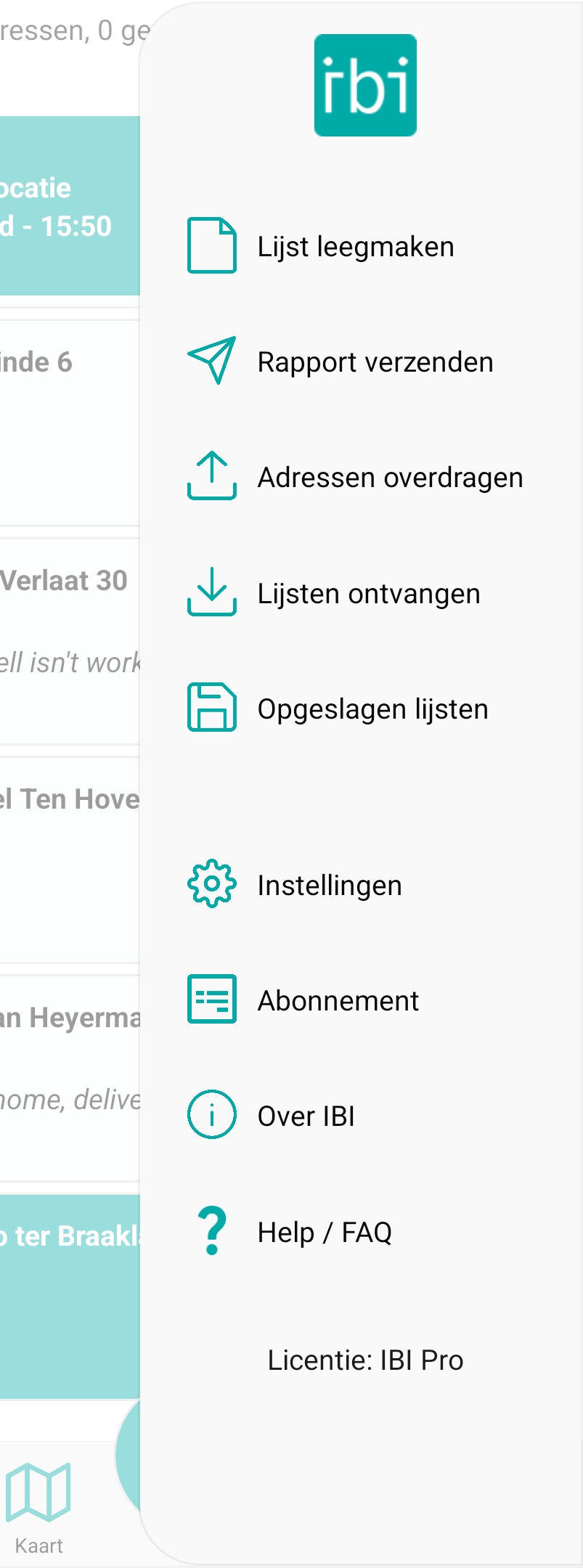Click the download icon for Lijsten ontvangen
This screenshot has height=1568, width=583.
click(x=212, y=592)
